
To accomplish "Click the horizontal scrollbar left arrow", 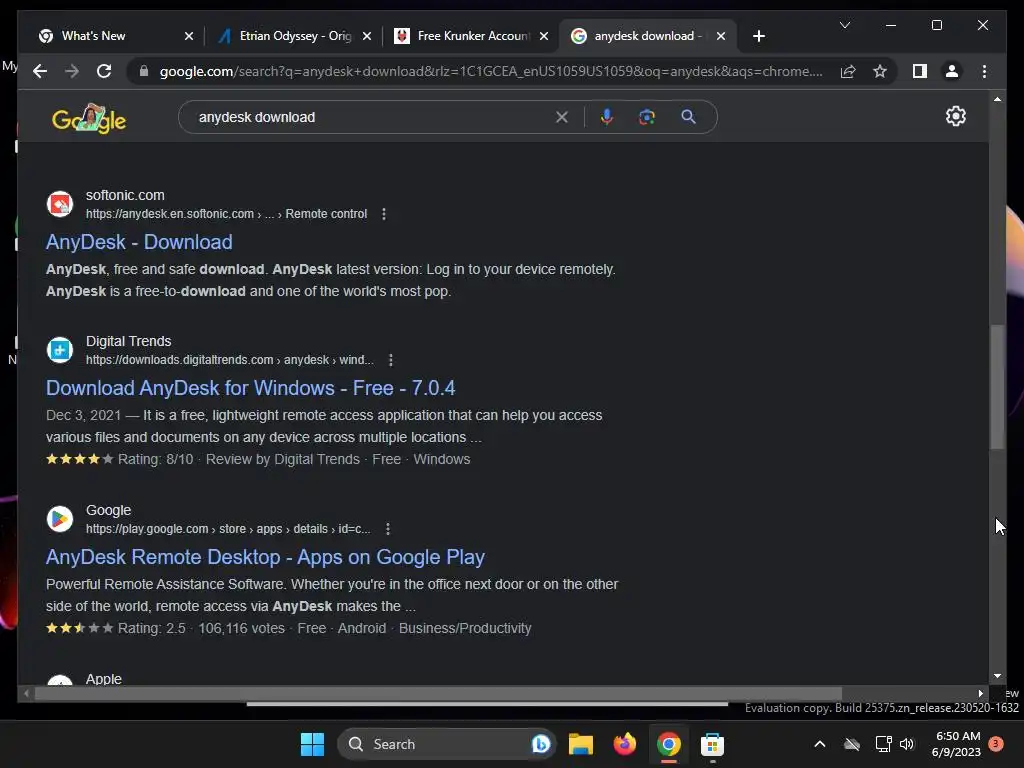I will pos(25,694).
